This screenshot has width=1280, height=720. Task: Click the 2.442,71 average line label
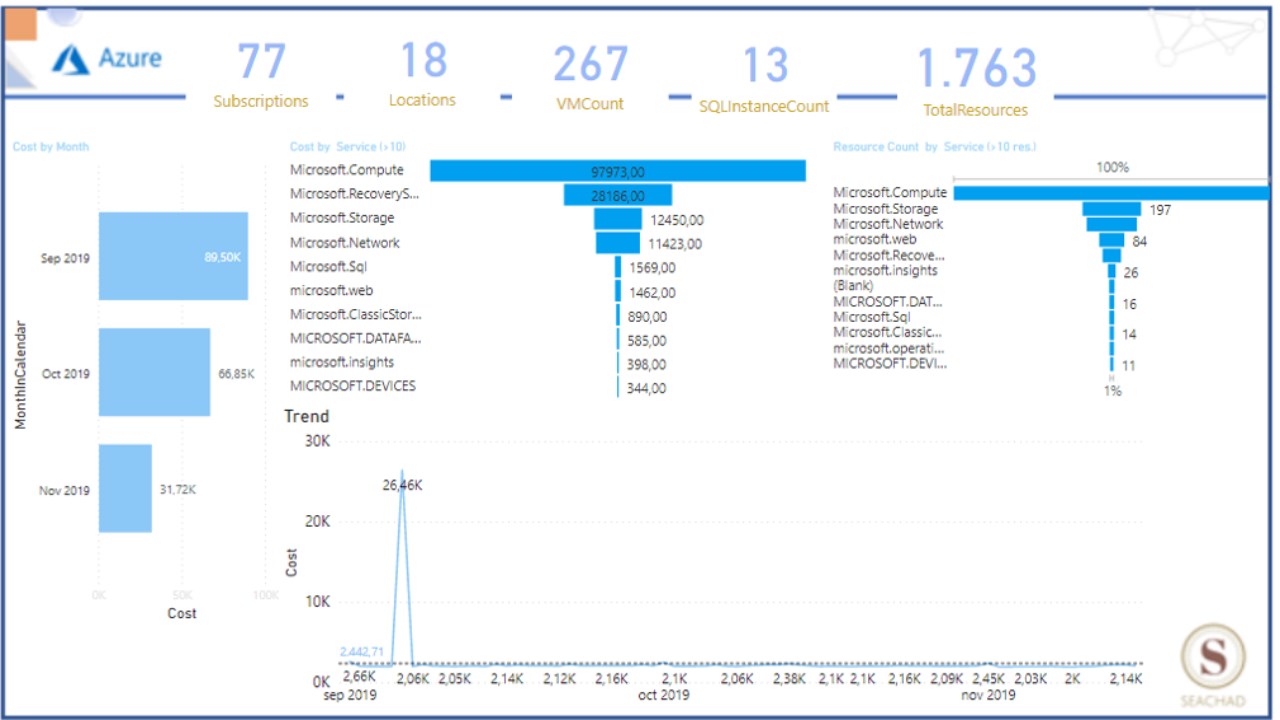pos(361,652)
